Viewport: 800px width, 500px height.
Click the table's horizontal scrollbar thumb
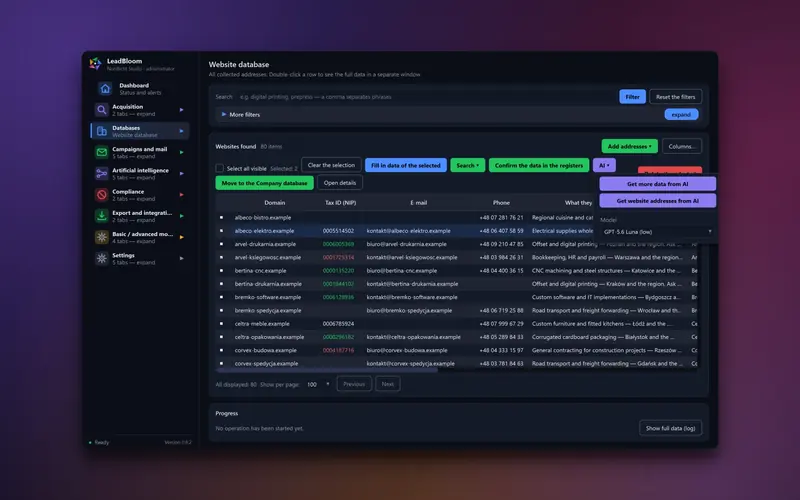(x=327, y=370)
